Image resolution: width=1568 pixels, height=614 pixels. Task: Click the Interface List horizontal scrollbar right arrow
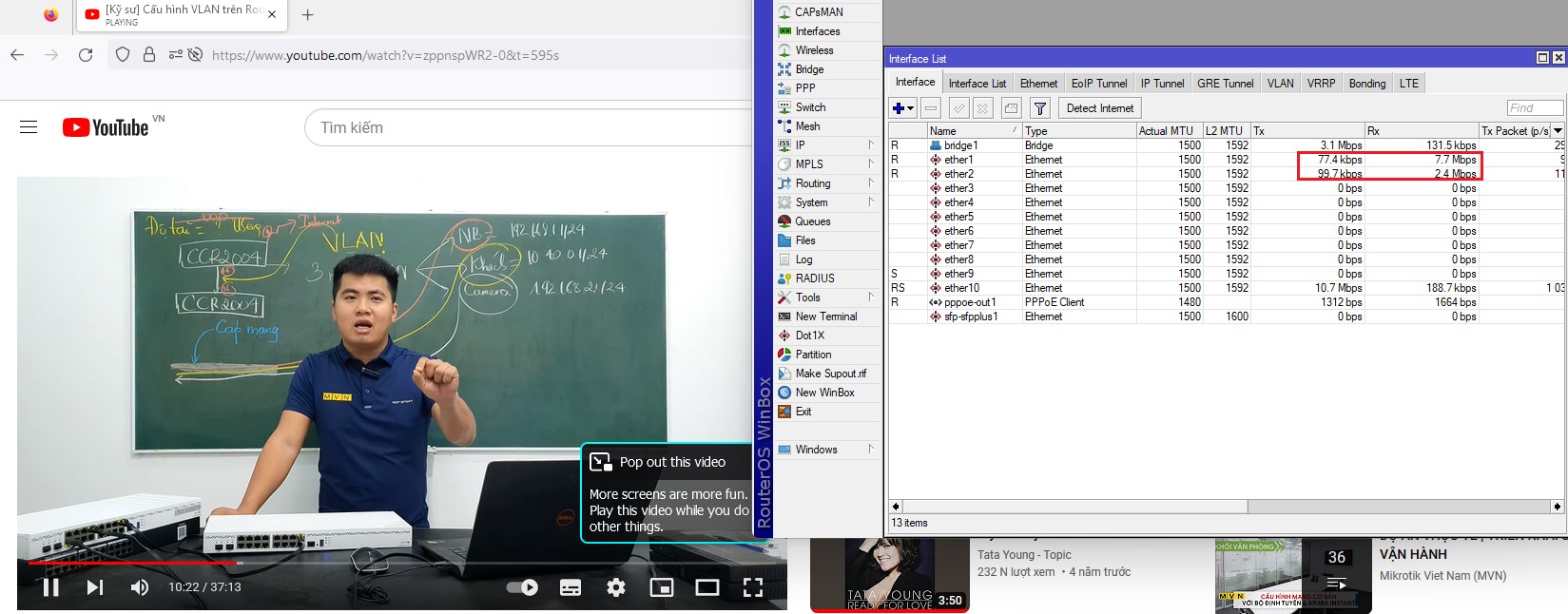pos(1558,507)
